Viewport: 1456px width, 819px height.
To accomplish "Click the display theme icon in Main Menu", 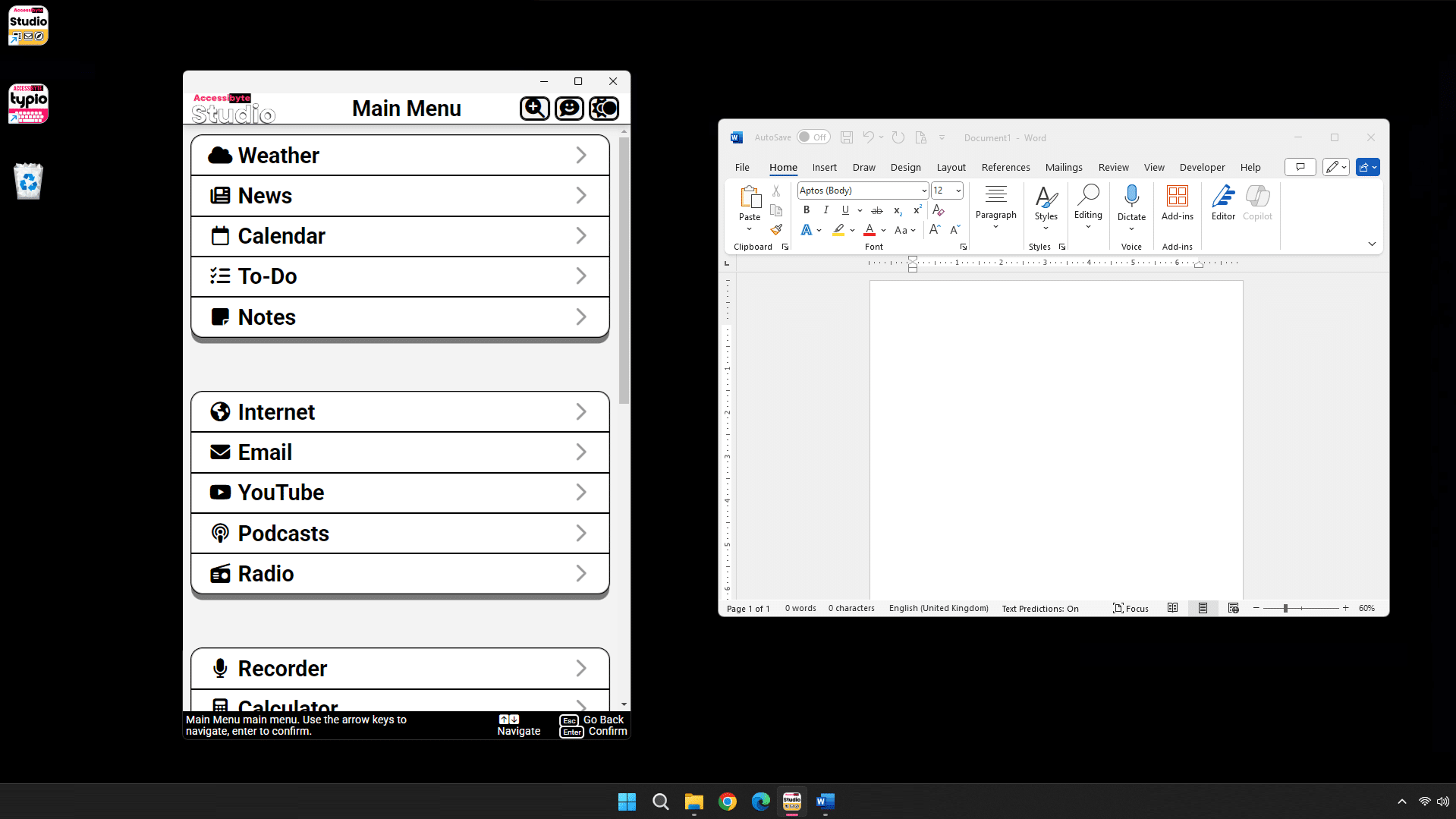I will click(604, 108).
